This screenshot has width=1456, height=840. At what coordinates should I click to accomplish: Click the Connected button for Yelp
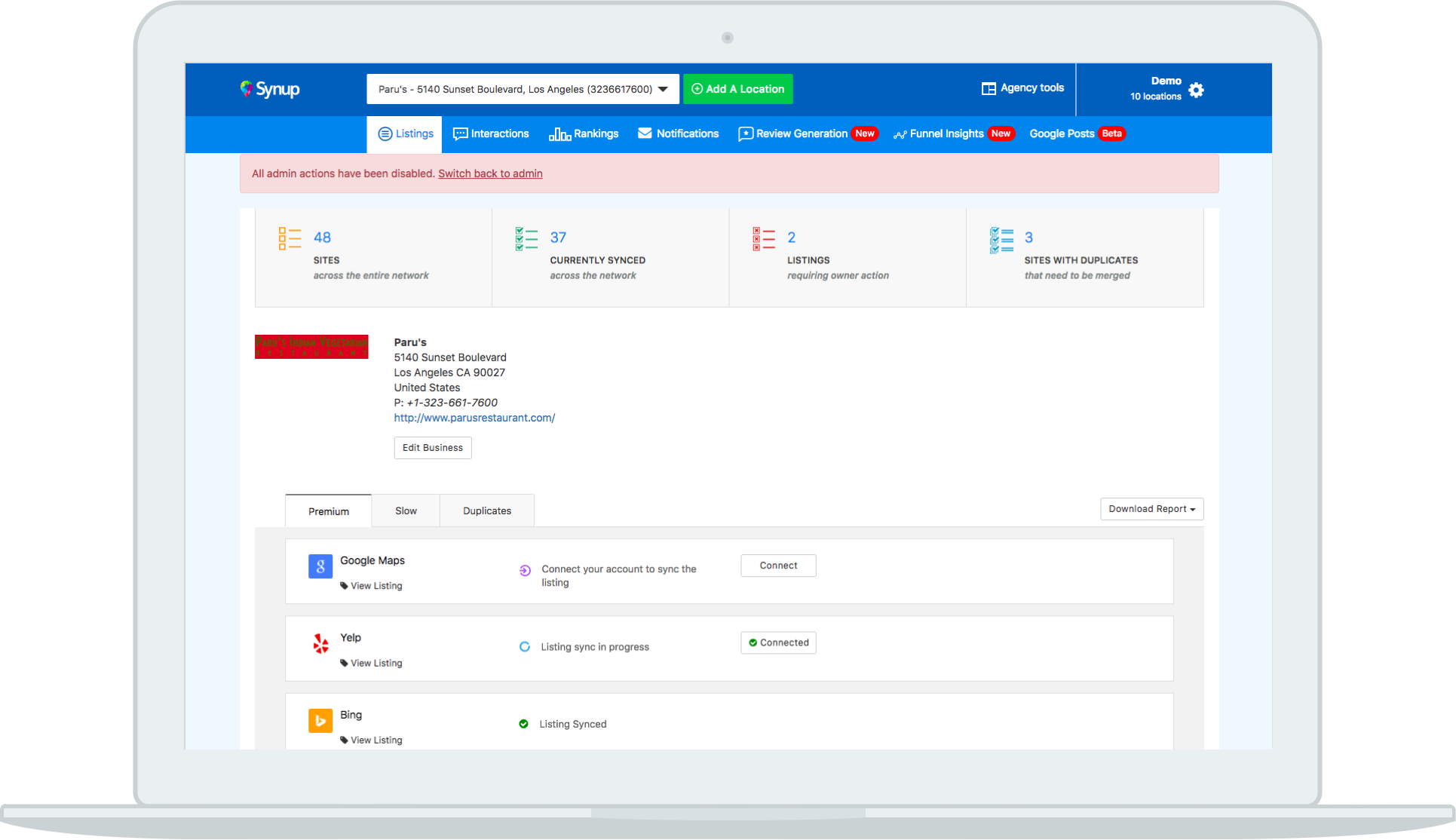(x=778, y=642)
